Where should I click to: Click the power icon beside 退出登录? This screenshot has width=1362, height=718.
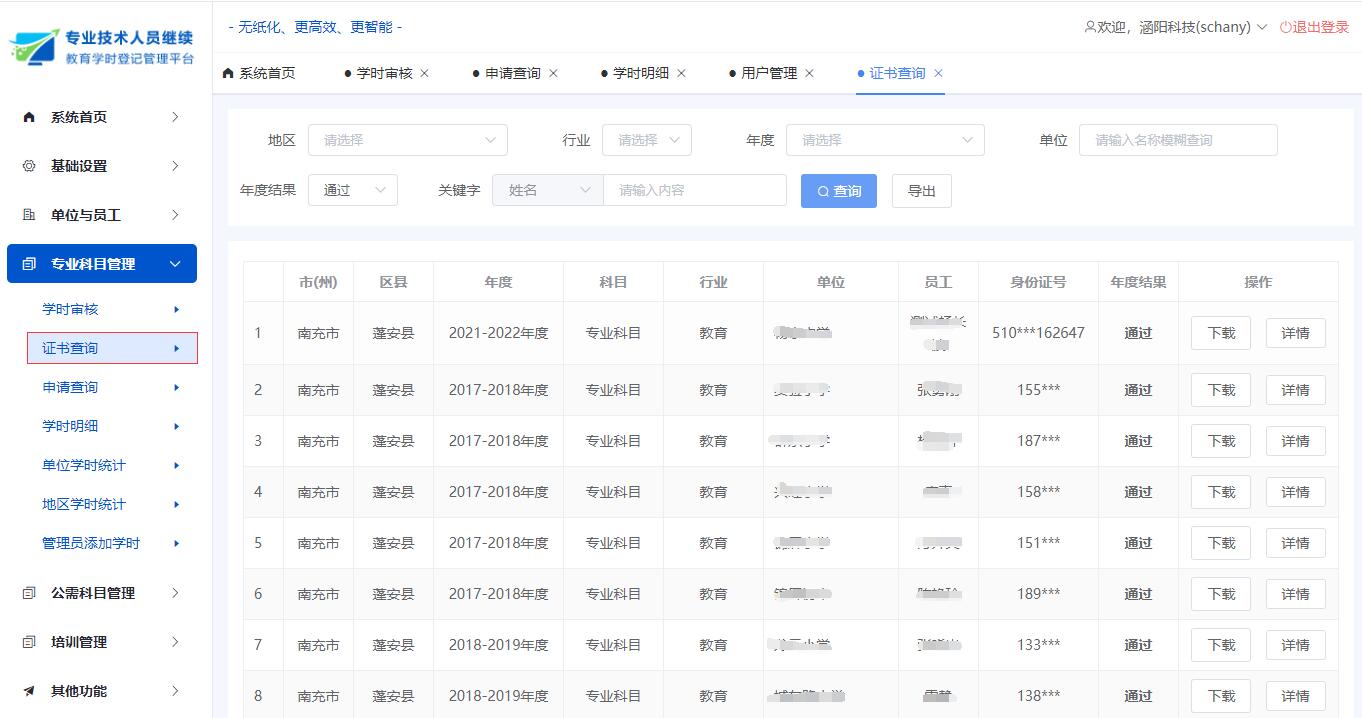point(1286,27)
